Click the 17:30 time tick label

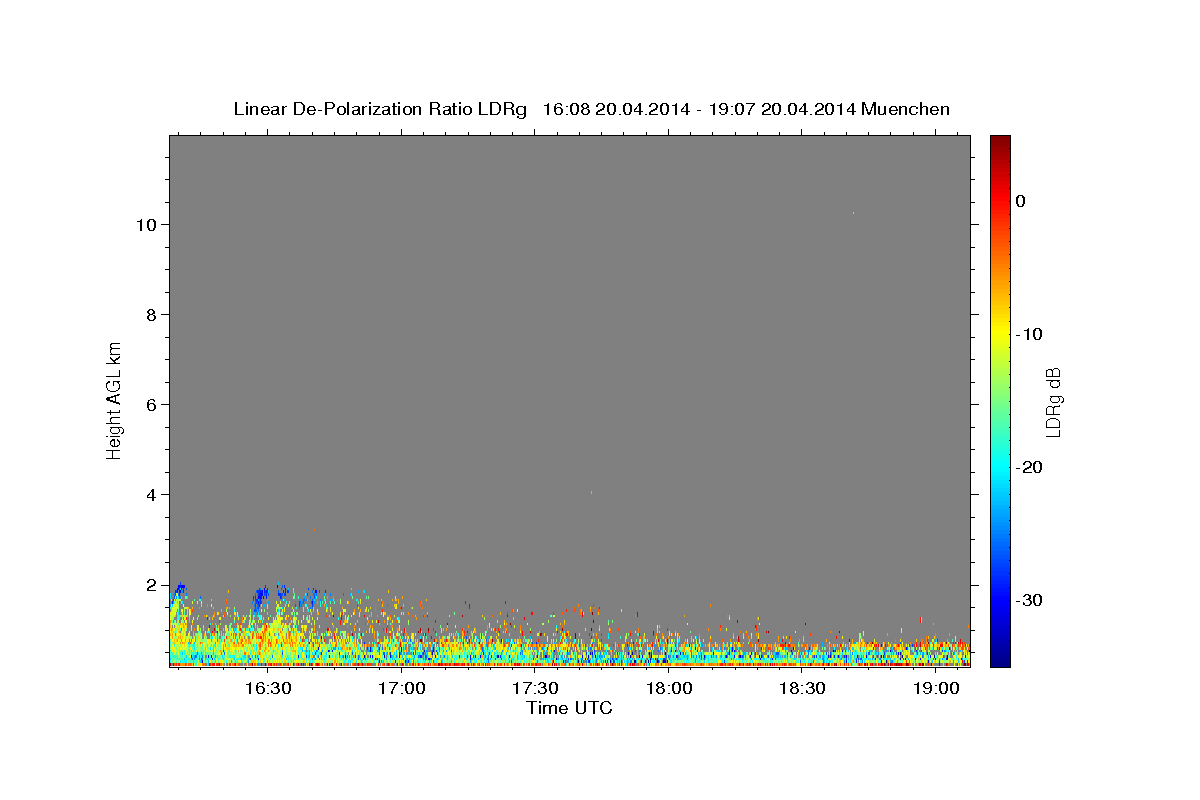coord(535,689)
